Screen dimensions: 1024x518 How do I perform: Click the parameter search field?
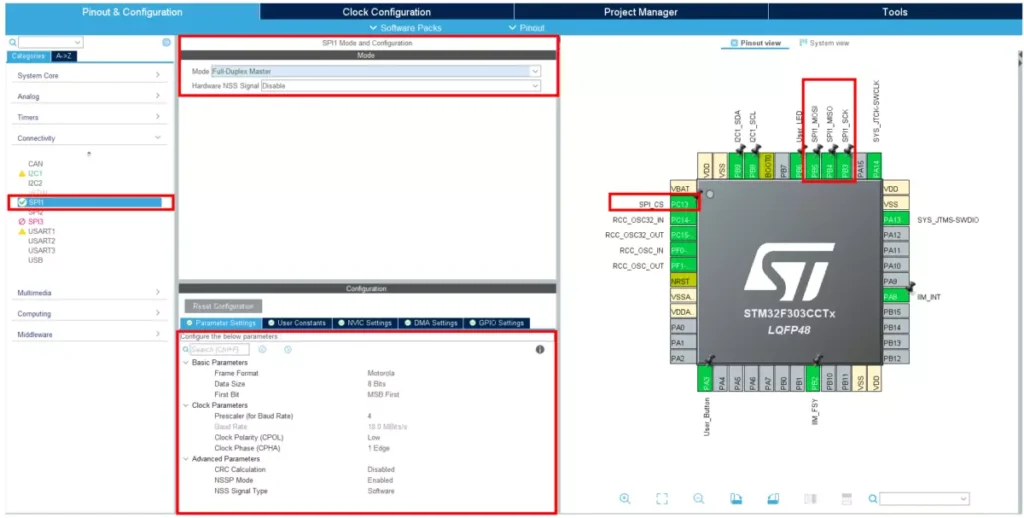click(x=219, y=349)
